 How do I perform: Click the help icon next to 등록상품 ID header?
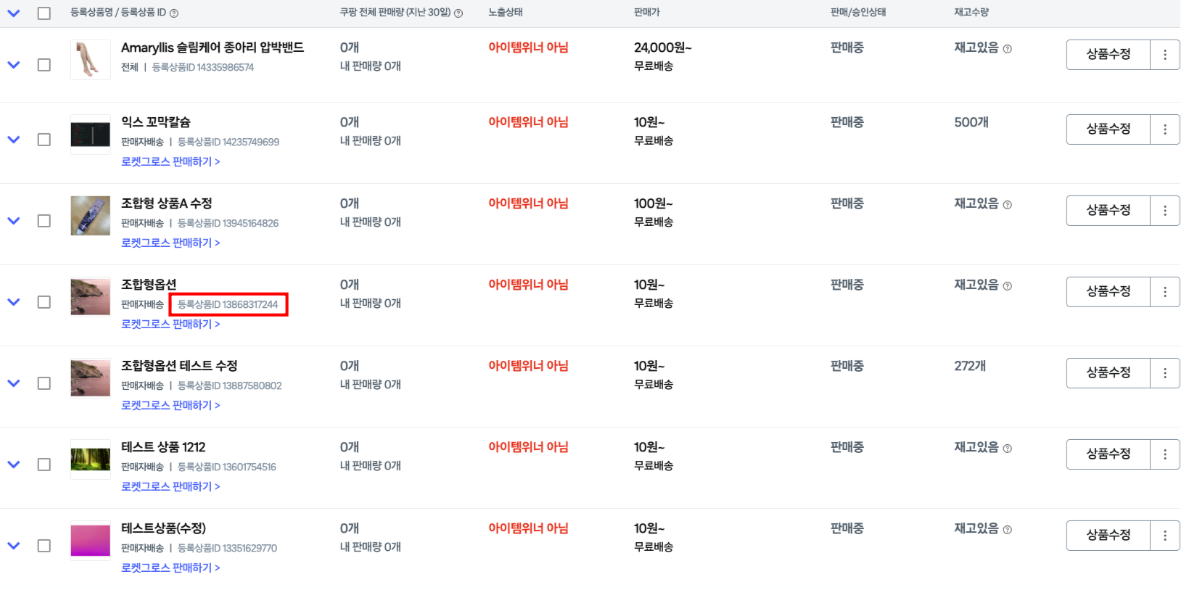point(175,14)
